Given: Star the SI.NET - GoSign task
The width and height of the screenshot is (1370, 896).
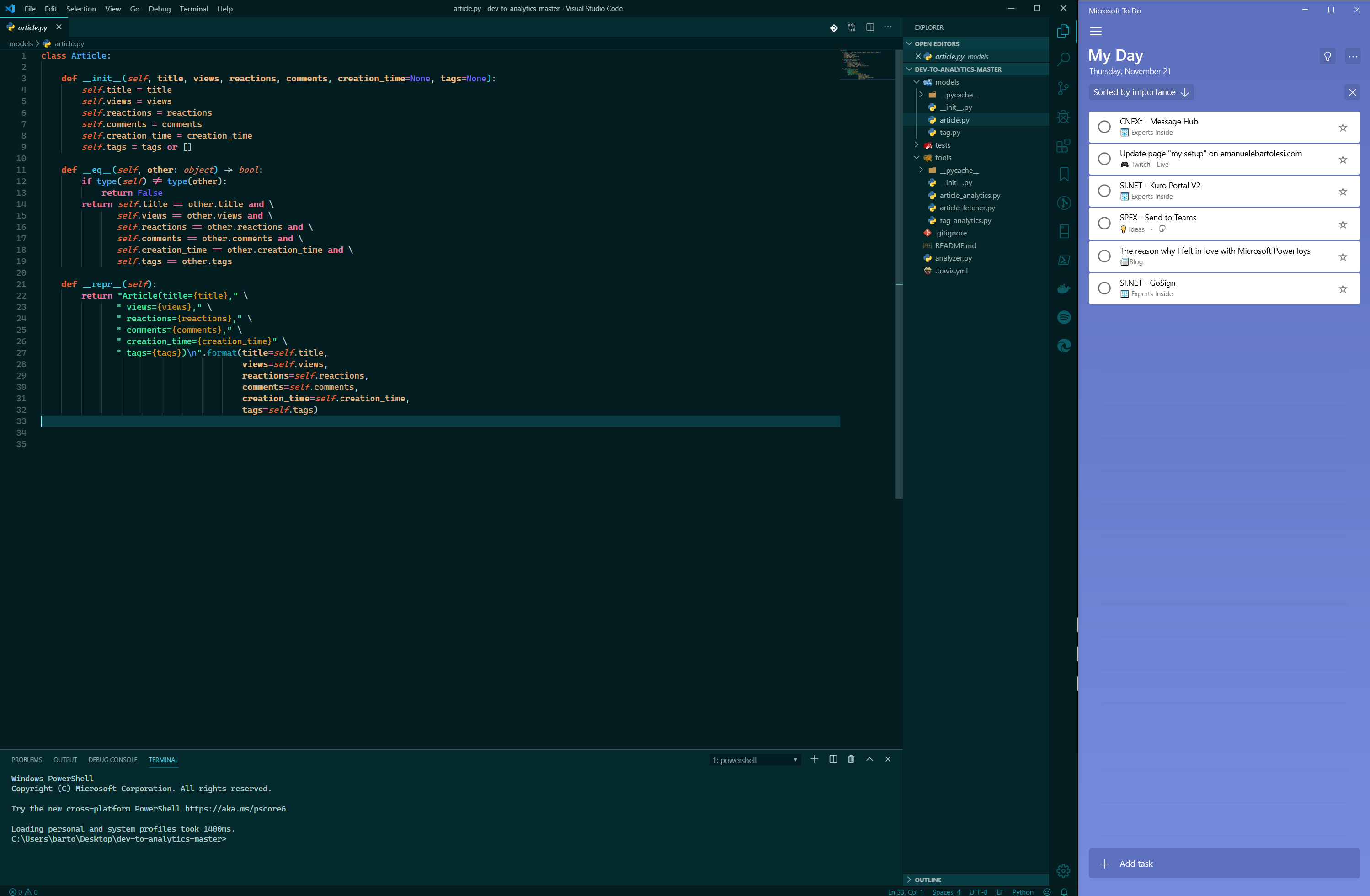Looking at the screenshot, I should tap(1343, 288).
